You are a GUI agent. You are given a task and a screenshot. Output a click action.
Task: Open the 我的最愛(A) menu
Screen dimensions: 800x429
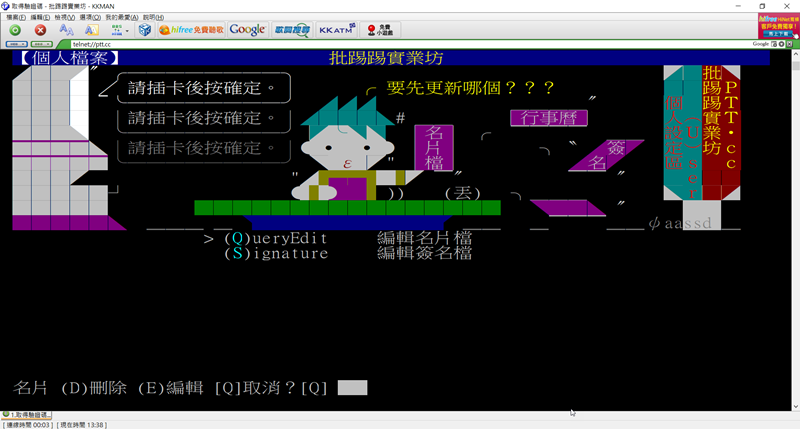tap(121, 17)
